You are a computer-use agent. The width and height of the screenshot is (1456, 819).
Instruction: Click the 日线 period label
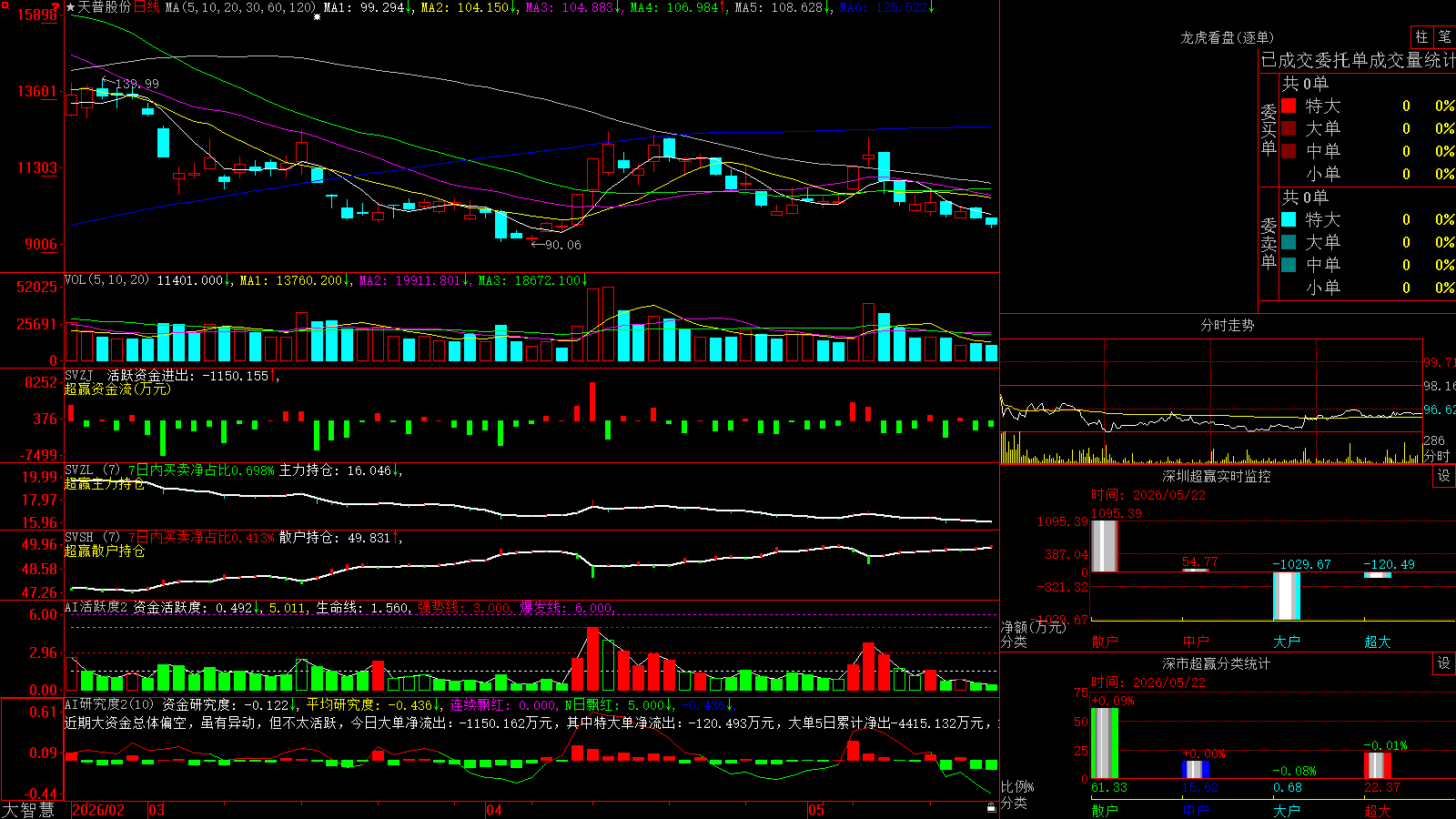(x=147, y=7)
